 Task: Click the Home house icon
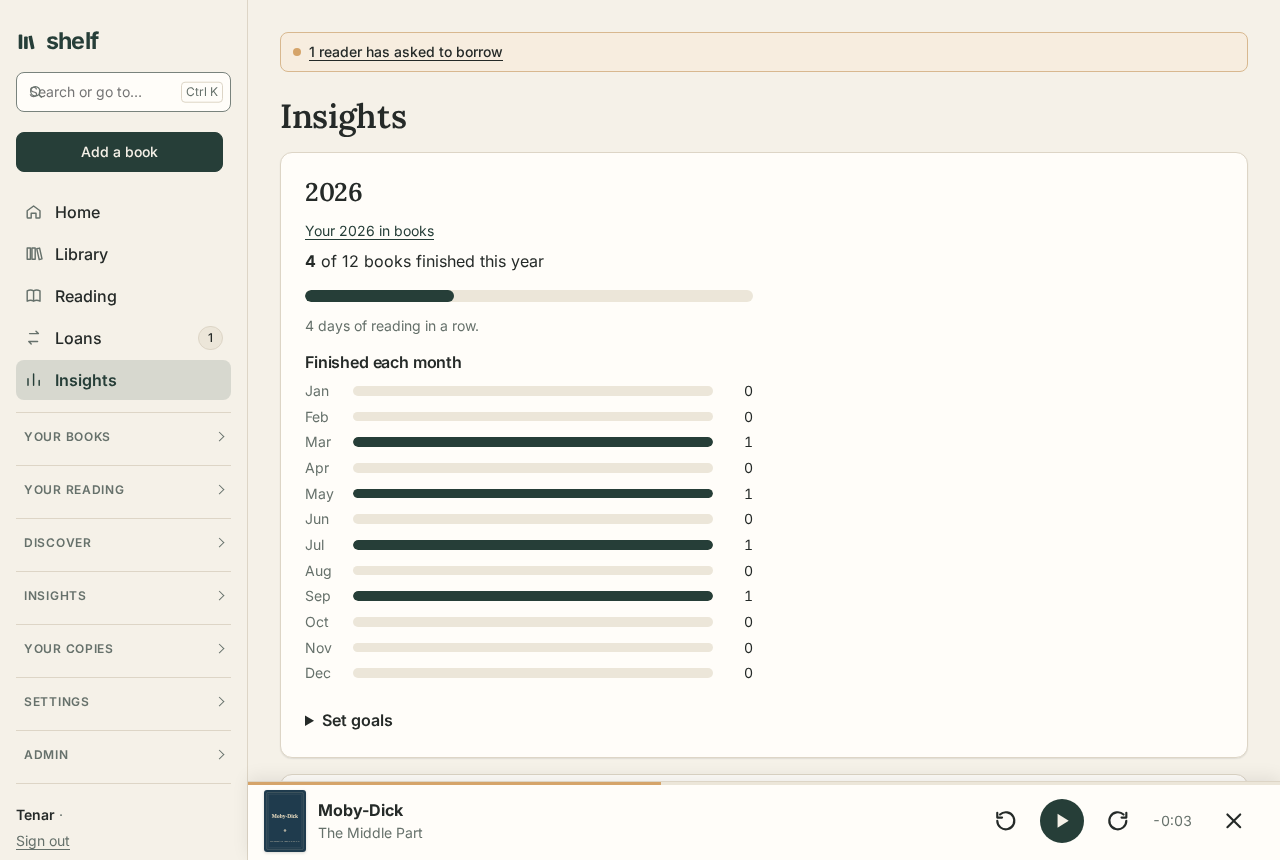34,212
